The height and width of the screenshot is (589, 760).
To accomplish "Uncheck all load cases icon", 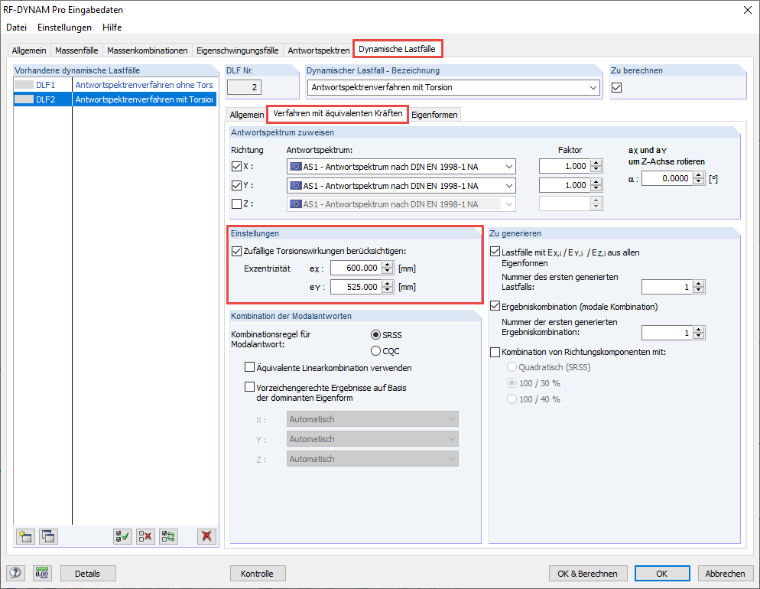I will click(x=145, y=536).
